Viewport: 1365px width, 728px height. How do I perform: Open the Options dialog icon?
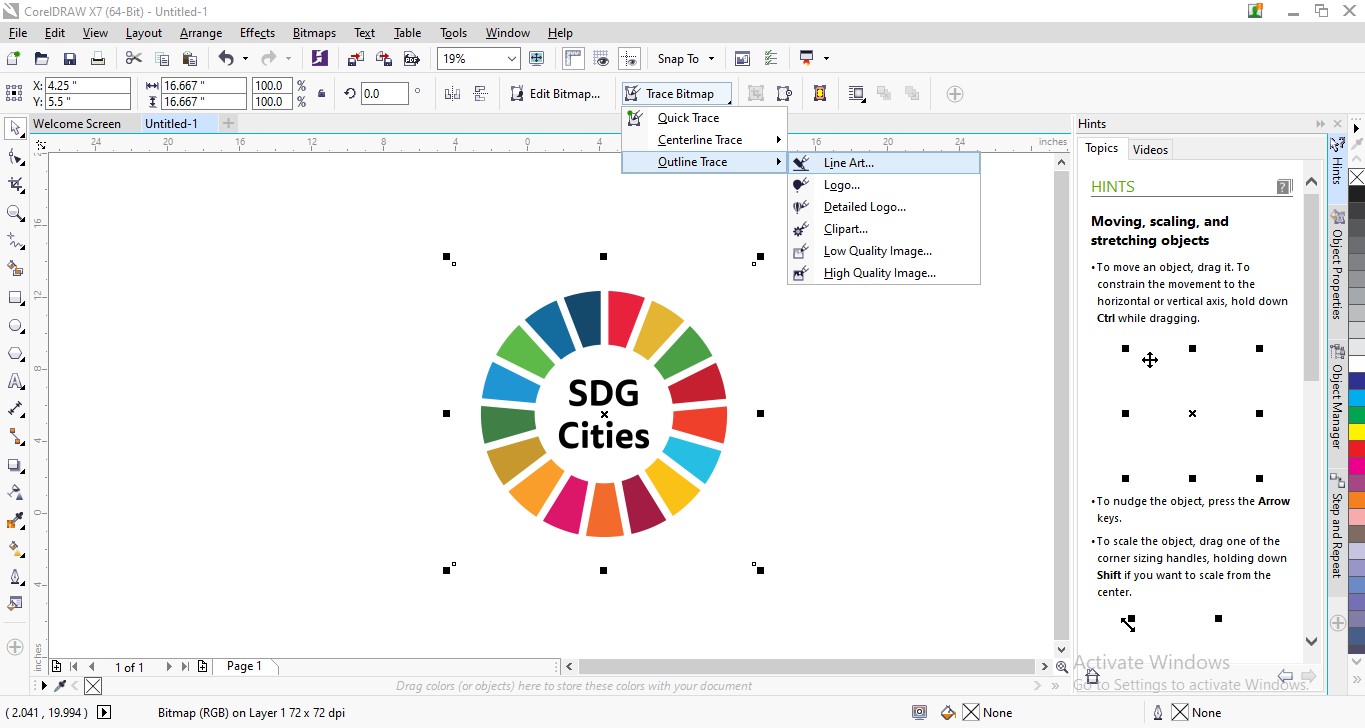[770, 59]
